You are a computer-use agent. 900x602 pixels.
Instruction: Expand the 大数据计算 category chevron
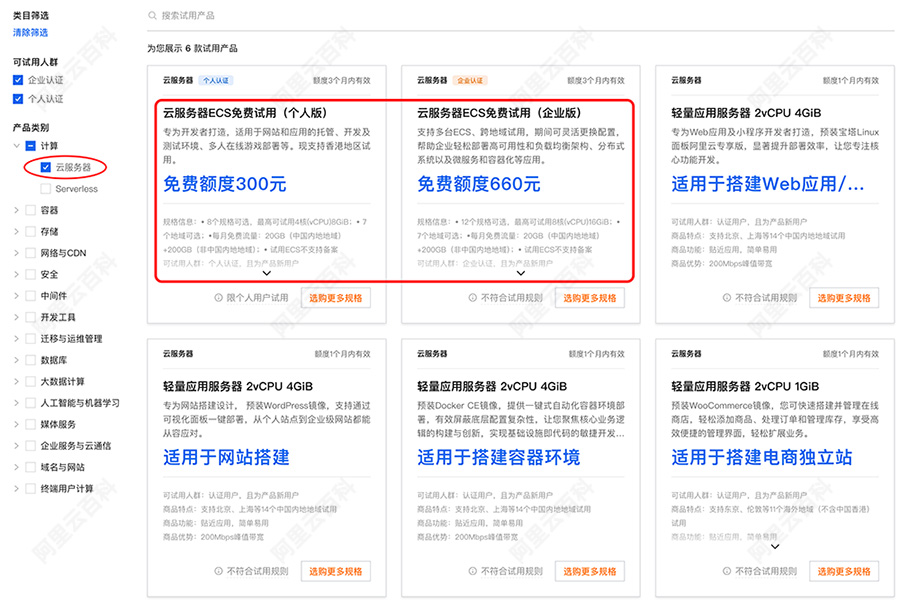pos(17,381)
